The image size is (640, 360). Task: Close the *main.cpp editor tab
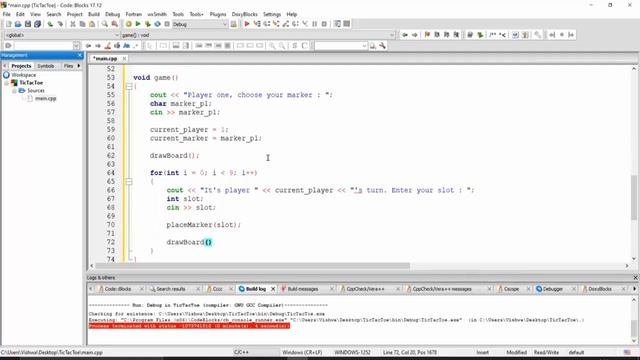[124, 59]
